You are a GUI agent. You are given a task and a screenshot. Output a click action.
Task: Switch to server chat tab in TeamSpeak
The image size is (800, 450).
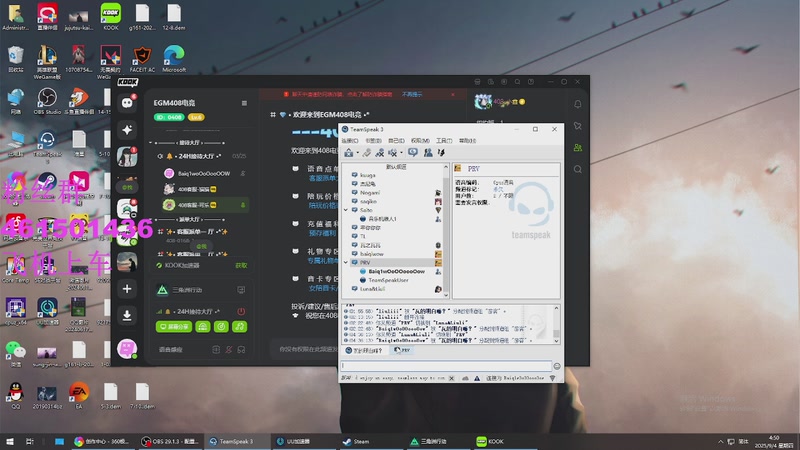(365, 350)
